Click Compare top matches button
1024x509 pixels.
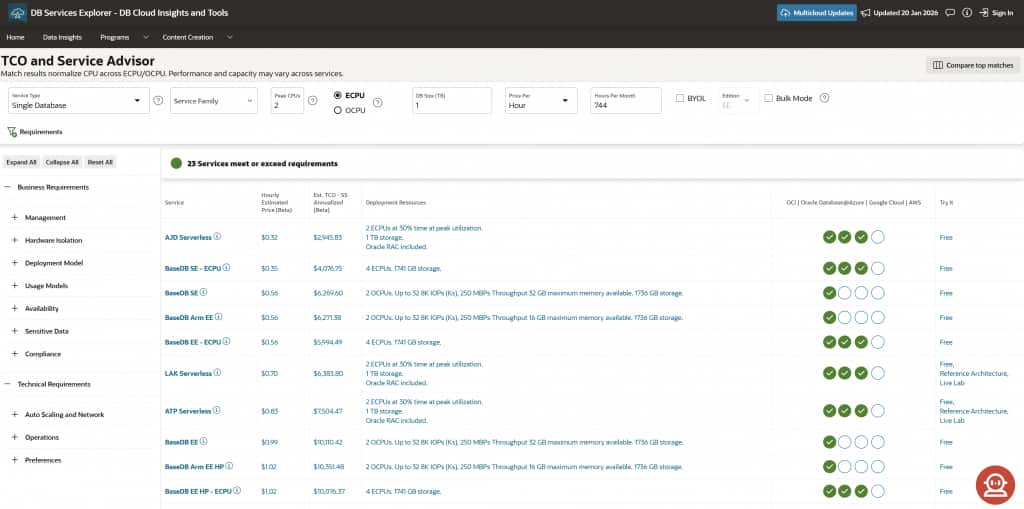pos(972,65)
